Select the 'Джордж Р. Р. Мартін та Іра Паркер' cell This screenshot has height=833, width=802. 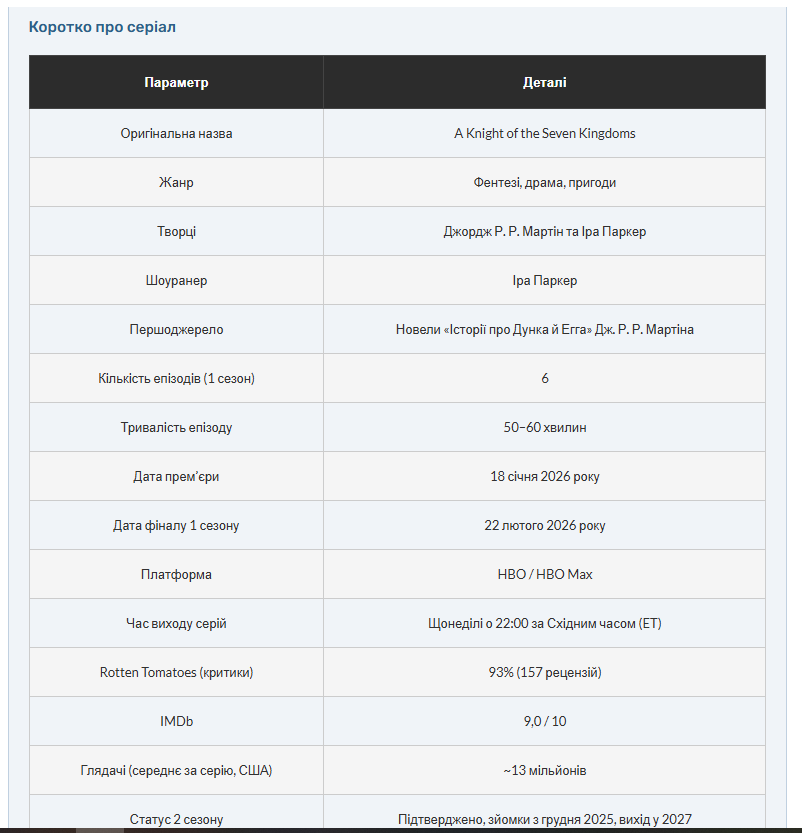pos(544,232)
